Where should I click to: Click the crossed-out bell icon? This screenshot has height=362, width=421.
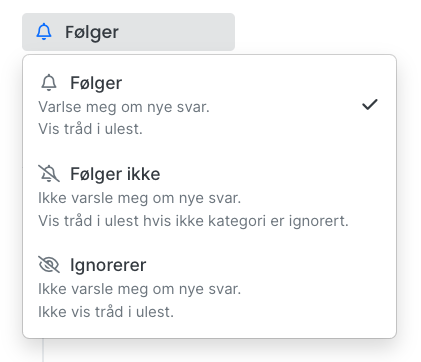click(x=49, y=174)
